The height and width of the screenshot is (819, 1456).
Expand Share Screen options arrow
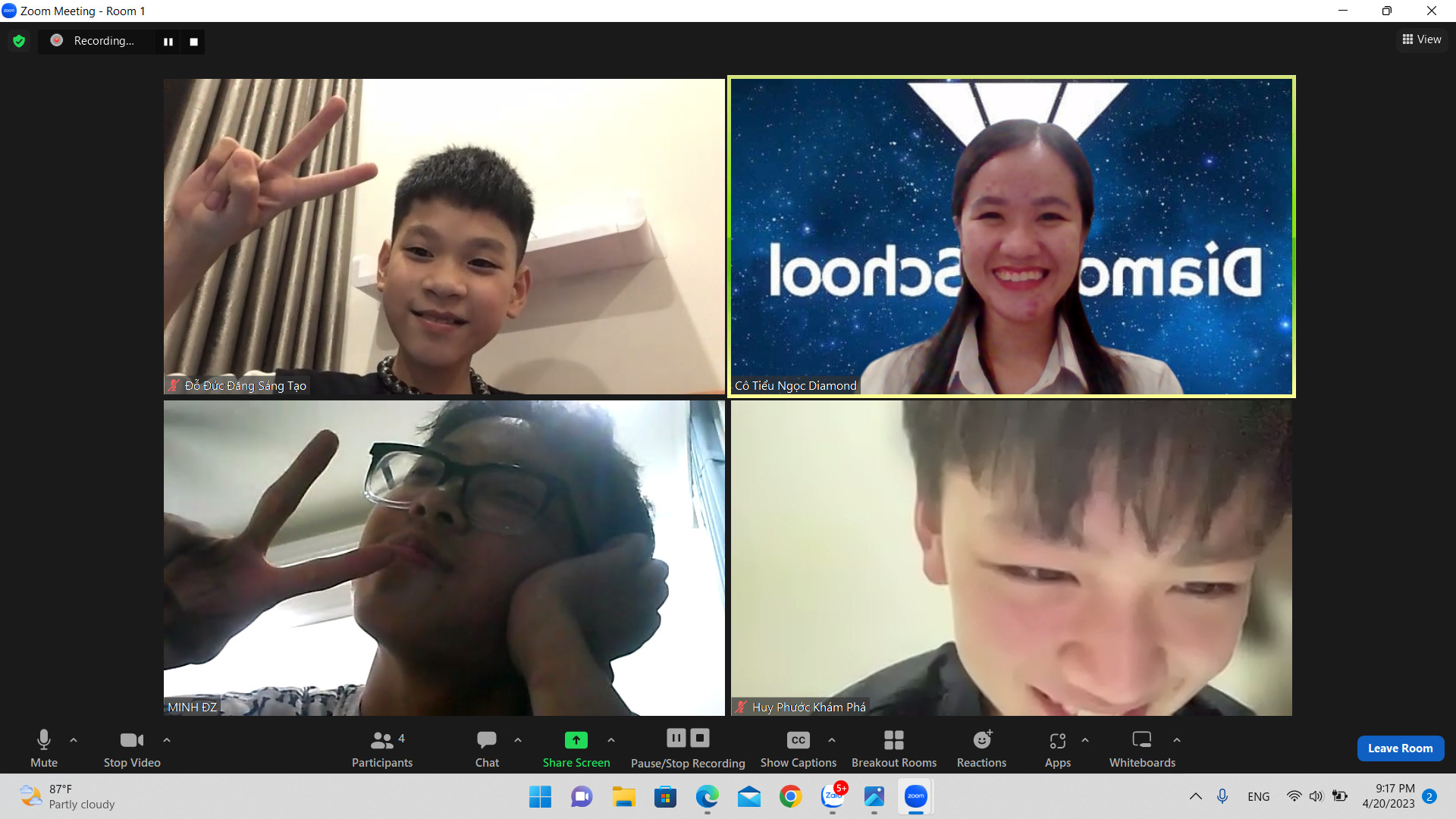point(611,740)
